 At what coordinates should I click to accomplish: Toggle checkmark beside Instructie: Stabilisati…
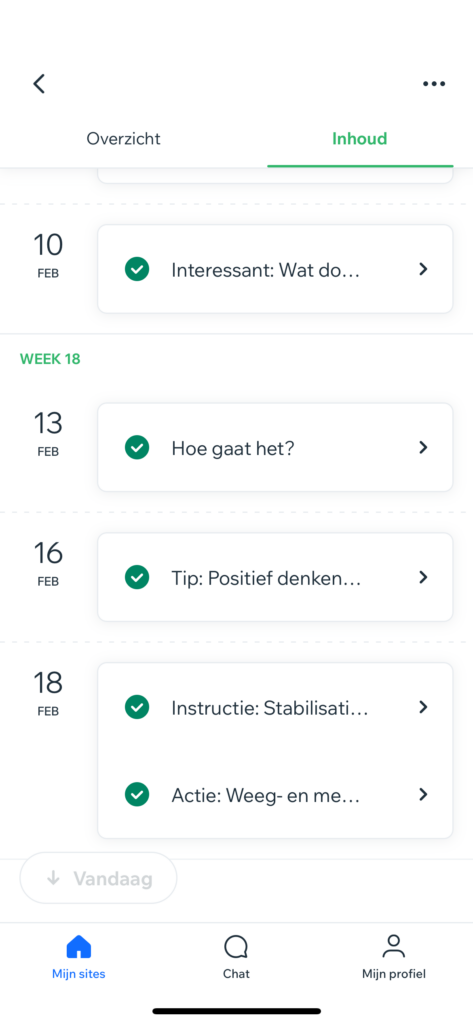point(137,707)
